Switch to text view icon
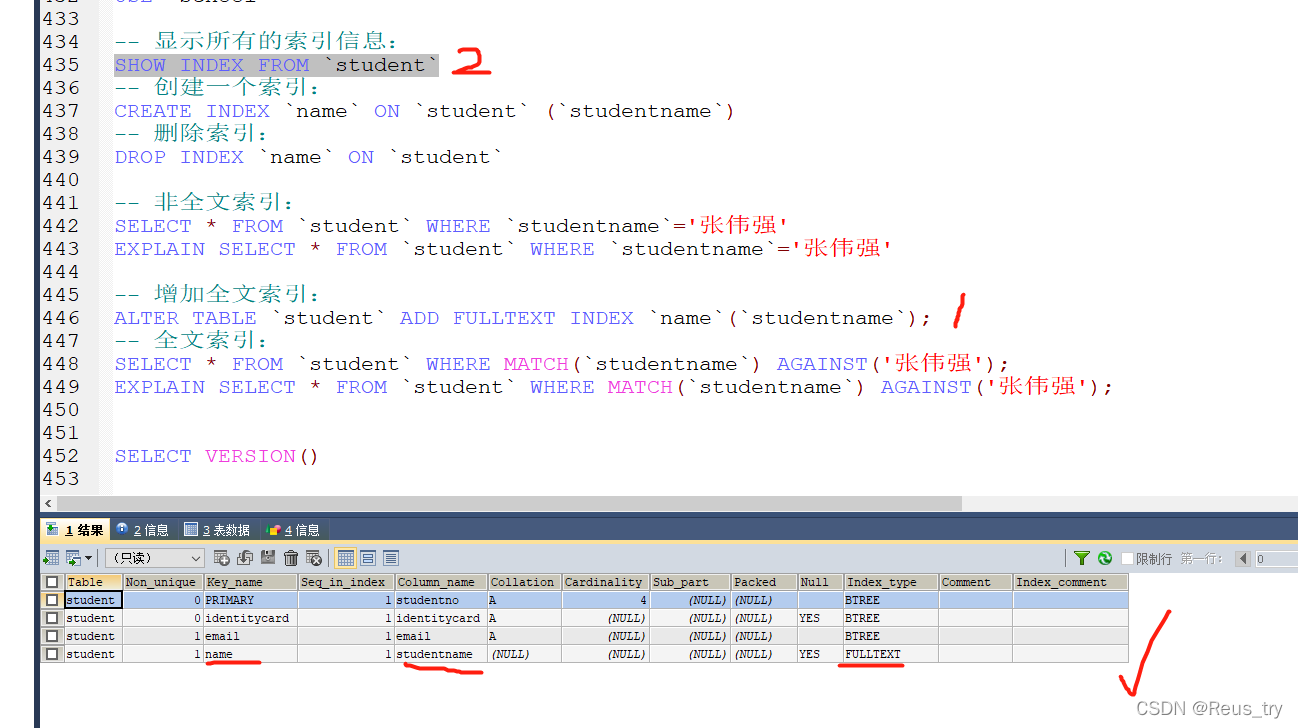This screenshot has width=1298, height=728. (391, 558)
